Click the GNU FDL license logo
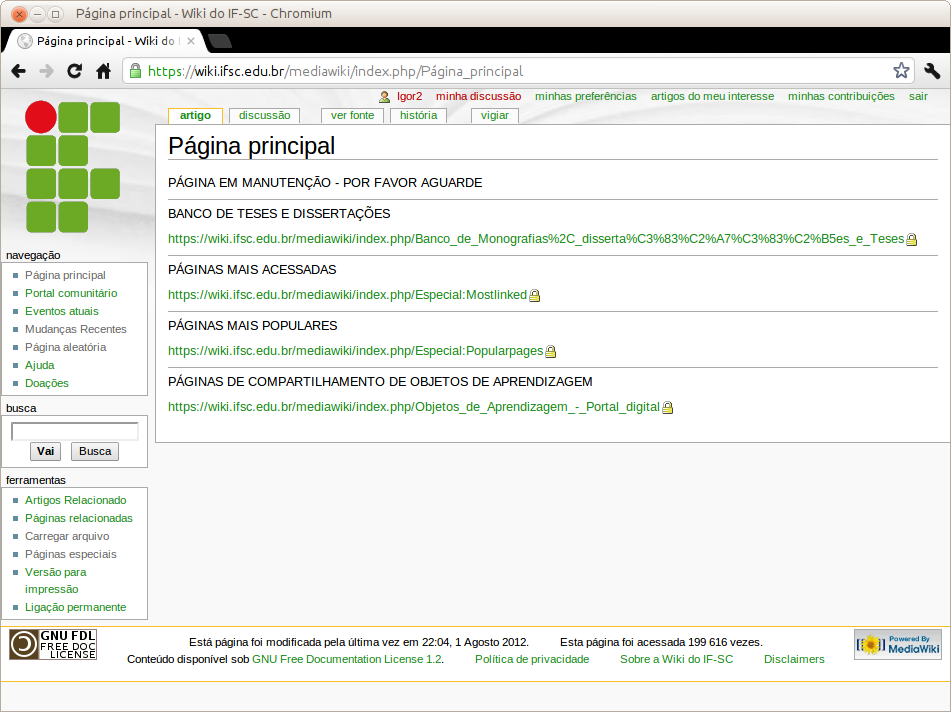Viewport: 951px width, 712px height. [x=52, y=645]
